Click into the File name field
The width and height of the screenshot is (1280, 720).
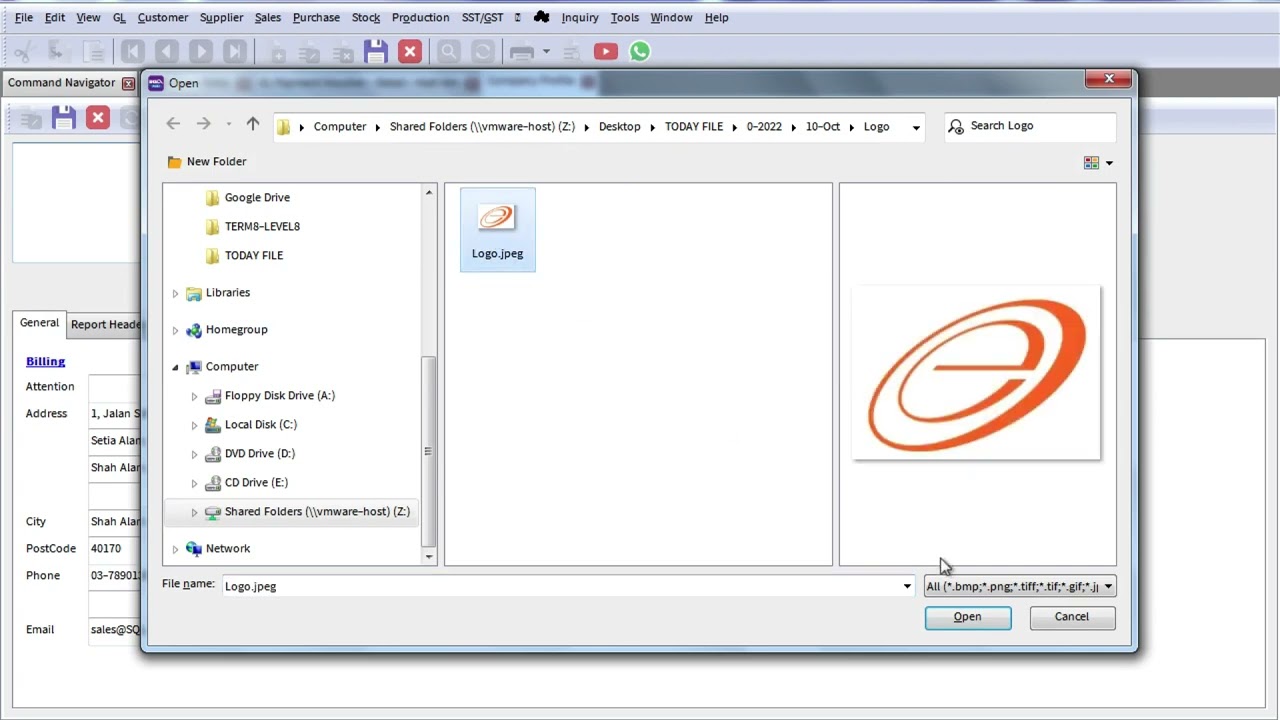[560, 587]
